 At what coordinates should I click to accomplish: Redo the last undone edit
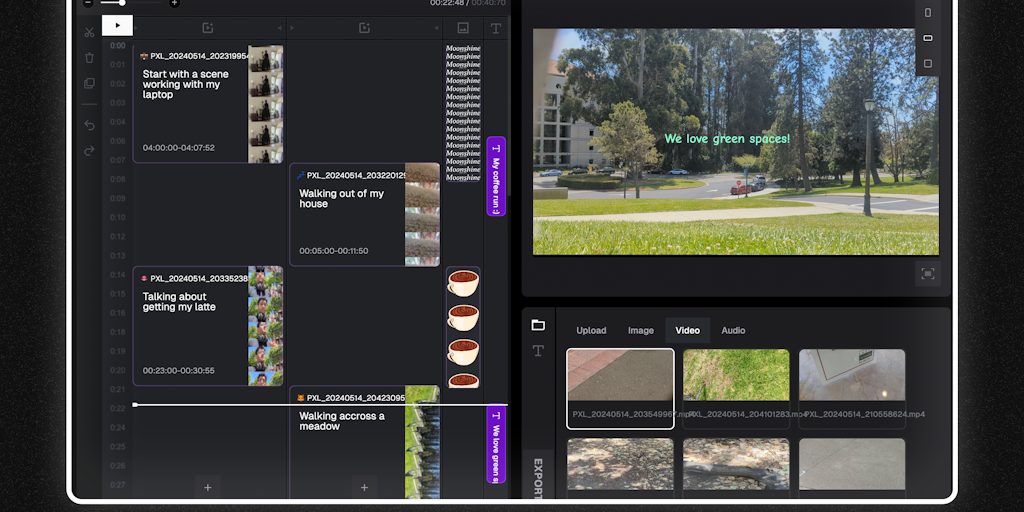(89, 150)
